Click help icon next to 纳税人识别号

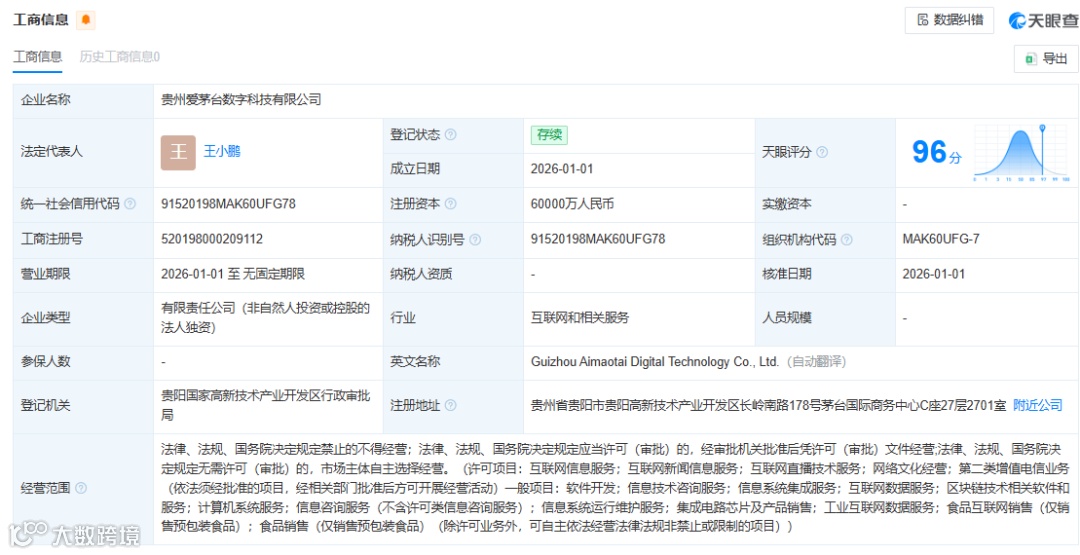tap(475, 240)
